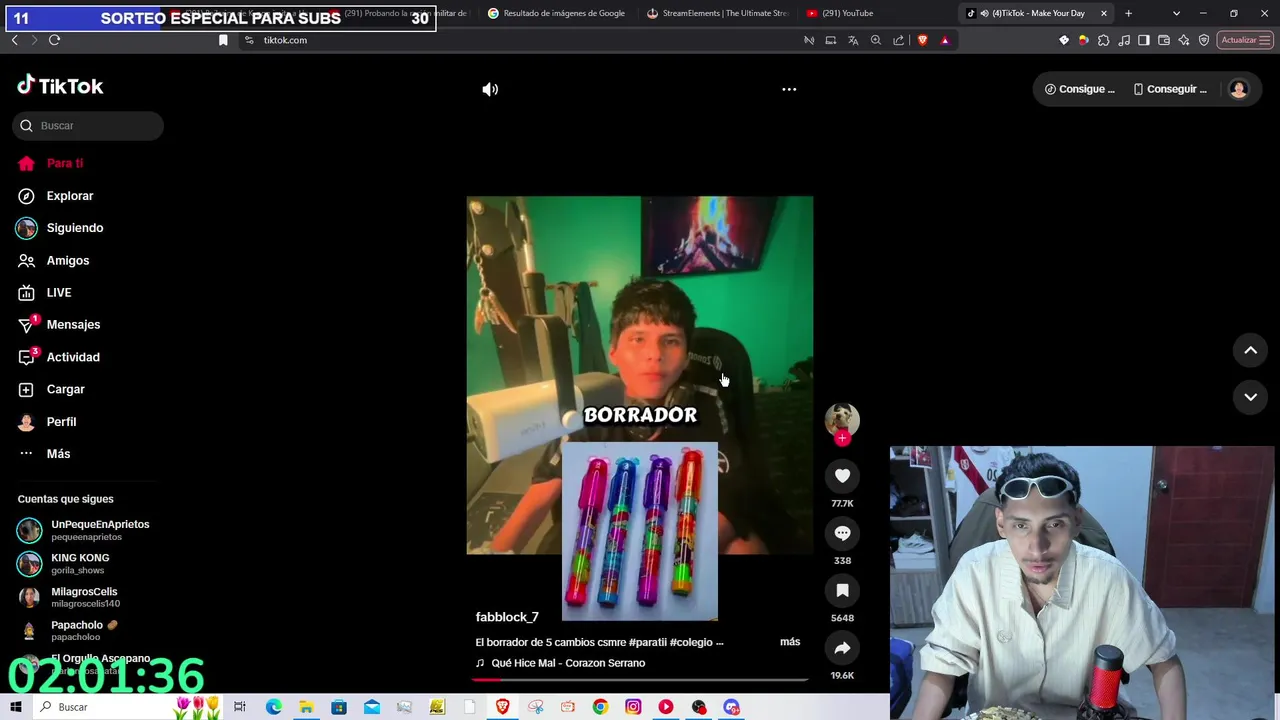Open the three-dots video options menu
Viewport: 1280px width, 720px height.
789,89
